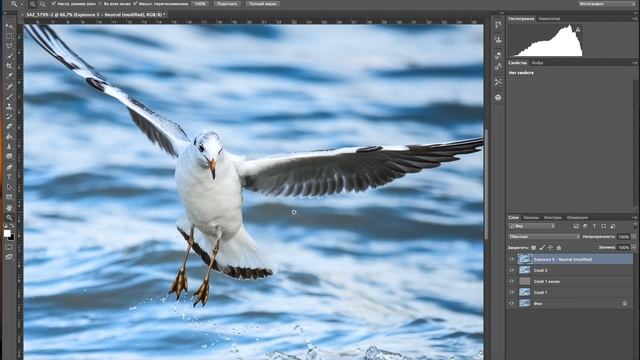Select the 'Гистограмма' tab

click(521, 19)
